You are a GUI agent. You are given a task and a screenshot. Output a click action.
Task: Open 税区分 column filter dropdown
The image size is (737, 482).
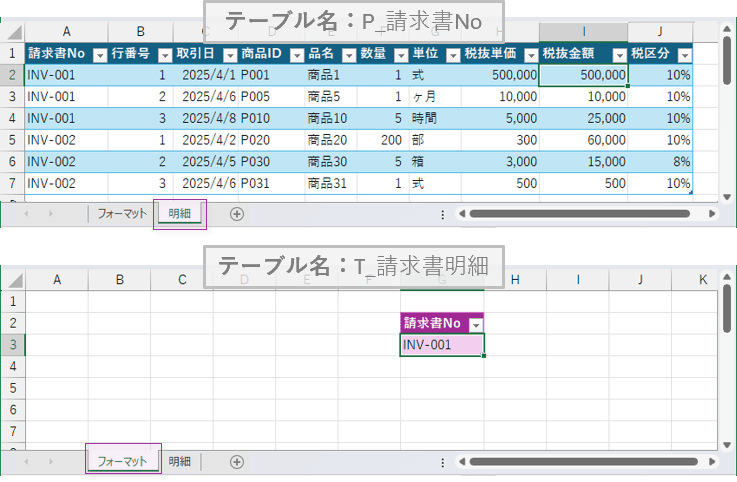(685, 55)
